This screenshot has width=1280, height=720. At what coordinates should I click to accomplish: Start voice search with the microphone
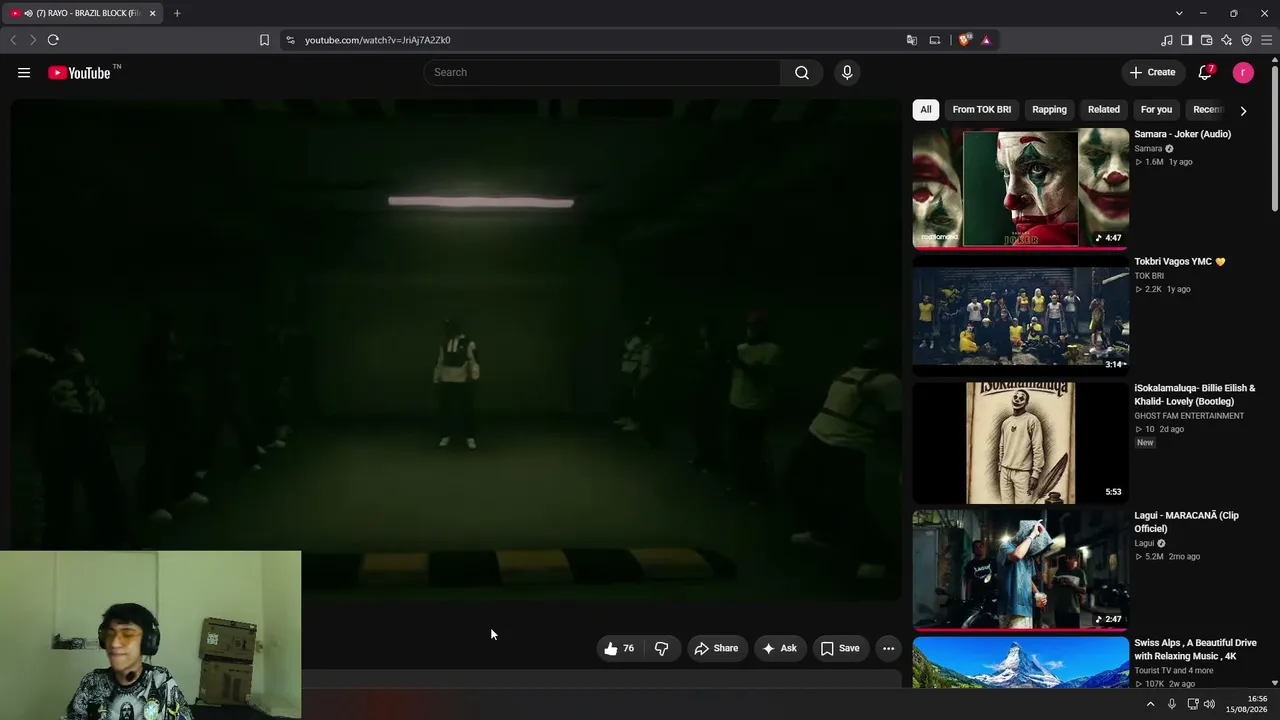pyautogui.click(x=847, y=72)
